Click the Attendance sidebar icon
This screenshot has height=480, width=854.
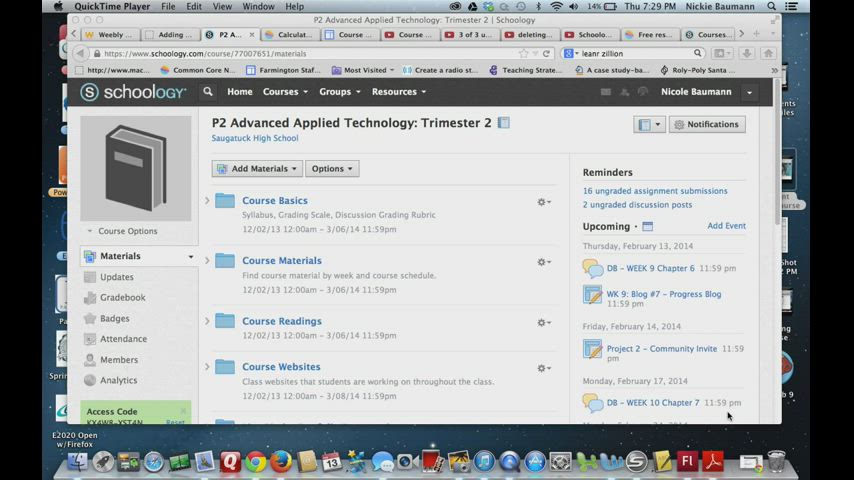pyautogui.click(x=90, y=339)
